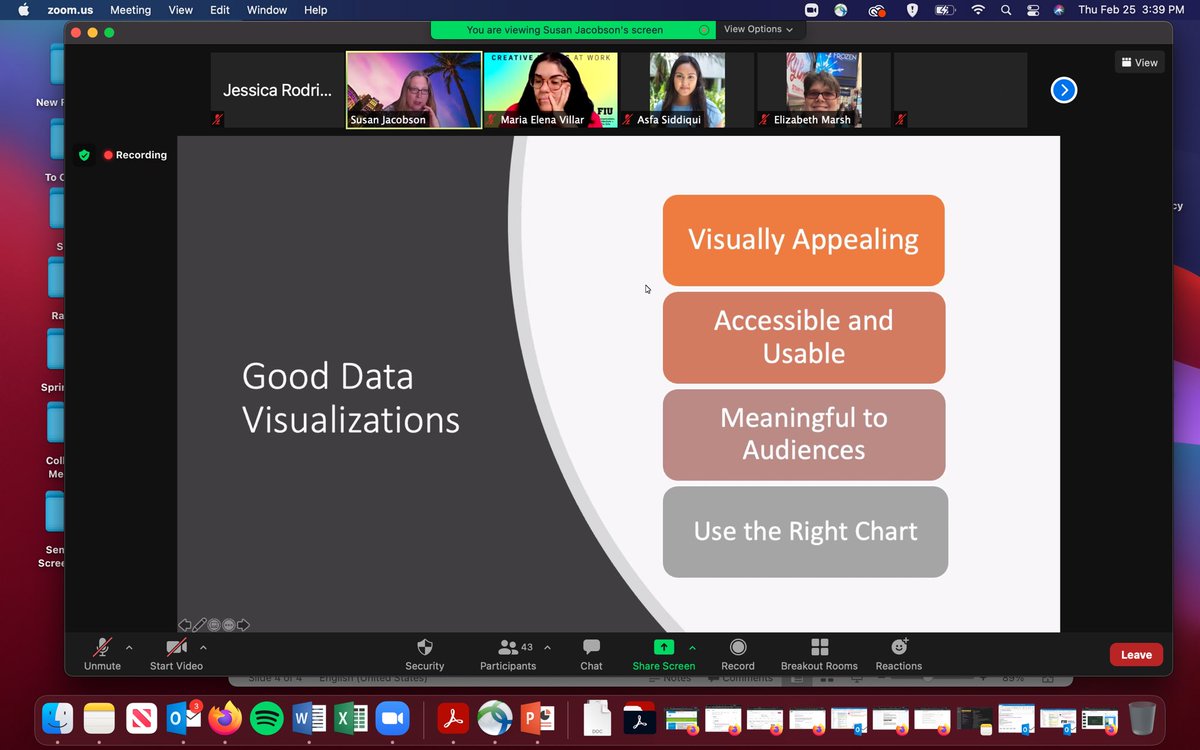Open the Edit menu

click(220, 10)
